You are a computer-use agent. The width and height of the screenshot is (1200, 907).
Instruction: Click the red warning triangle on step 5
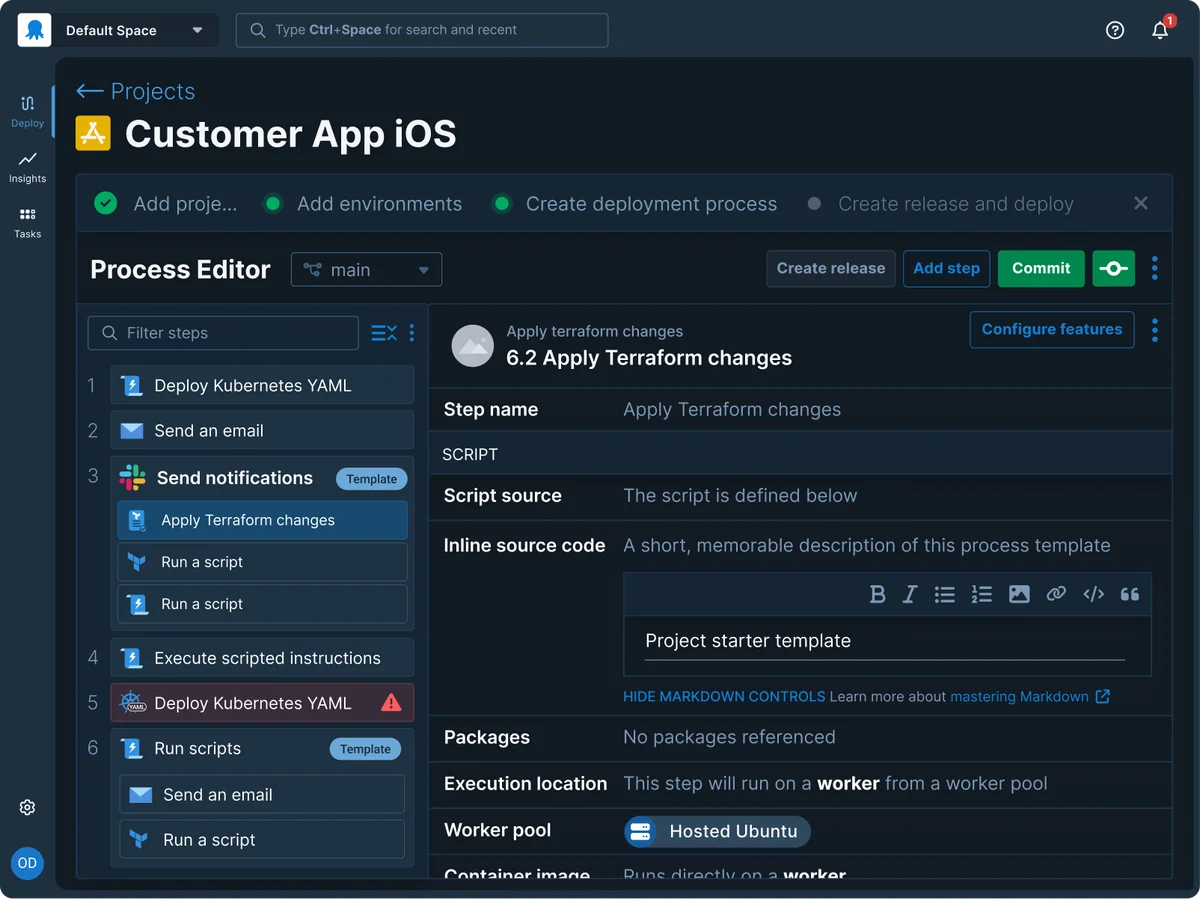point(392,703)
